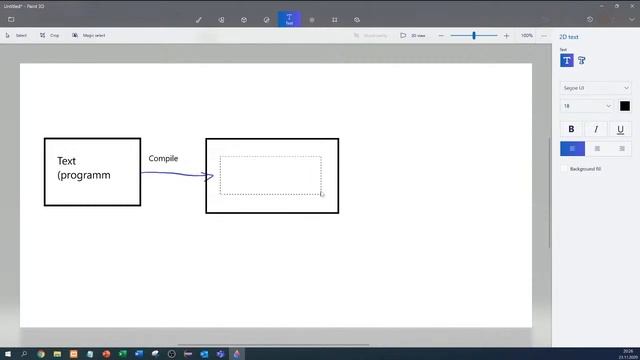
Task: Open Excel from the taskbar
Action: point(122,354)
